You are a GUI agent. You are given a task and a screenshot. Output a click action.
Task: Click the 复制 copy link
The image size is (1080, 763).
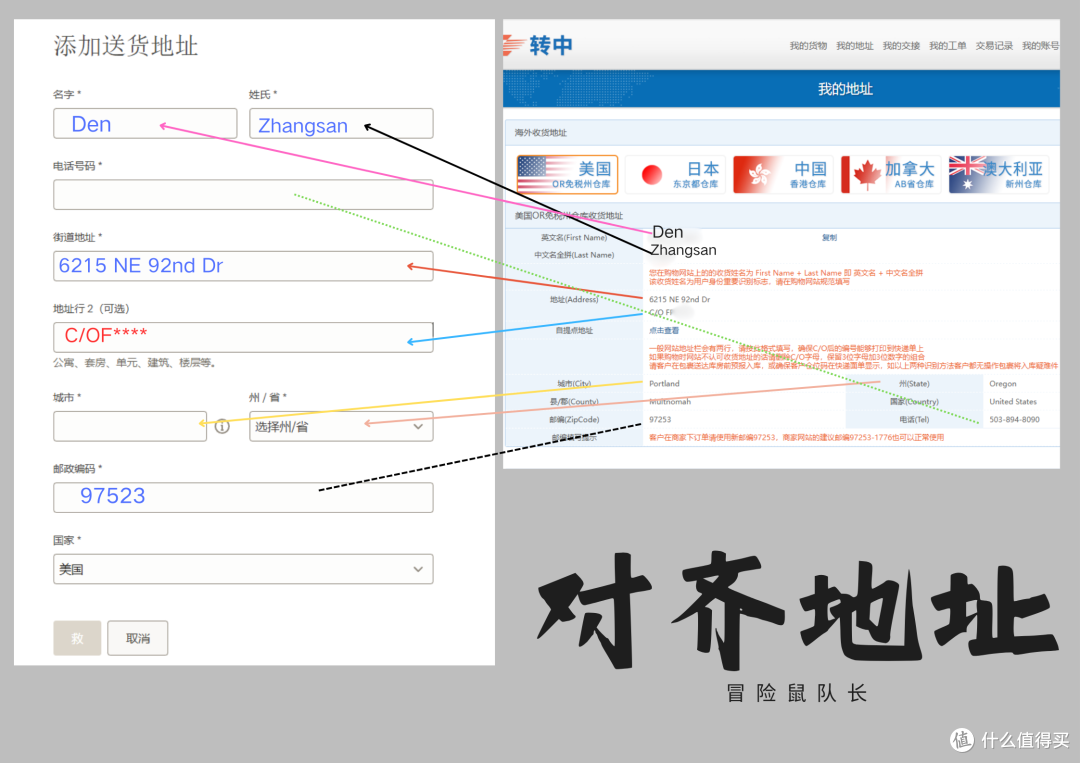[829, 238]
